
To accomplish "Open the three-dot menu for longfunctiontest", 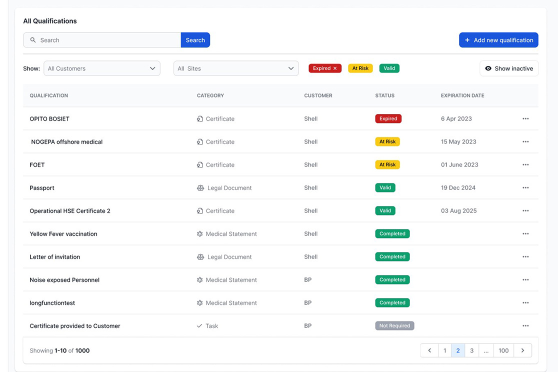I will 525,303.
